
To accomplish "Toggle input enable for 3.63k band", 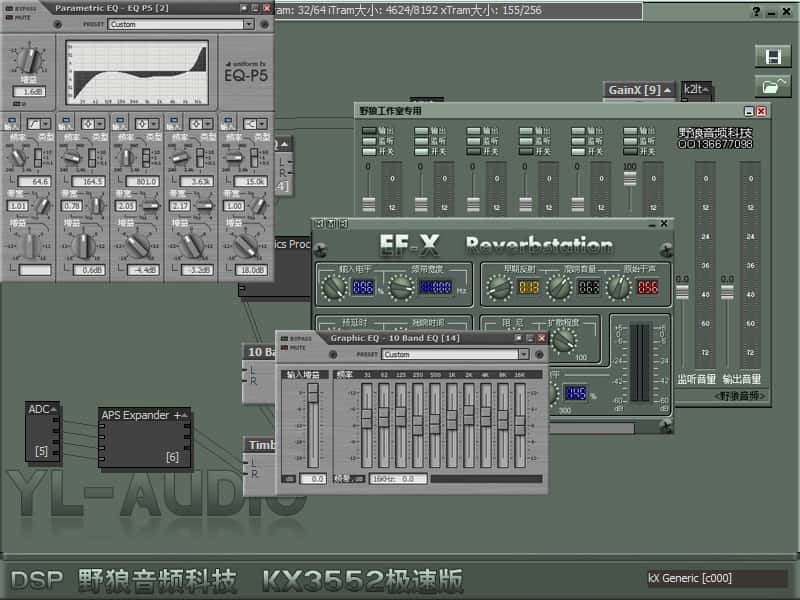I will [173, 122].
